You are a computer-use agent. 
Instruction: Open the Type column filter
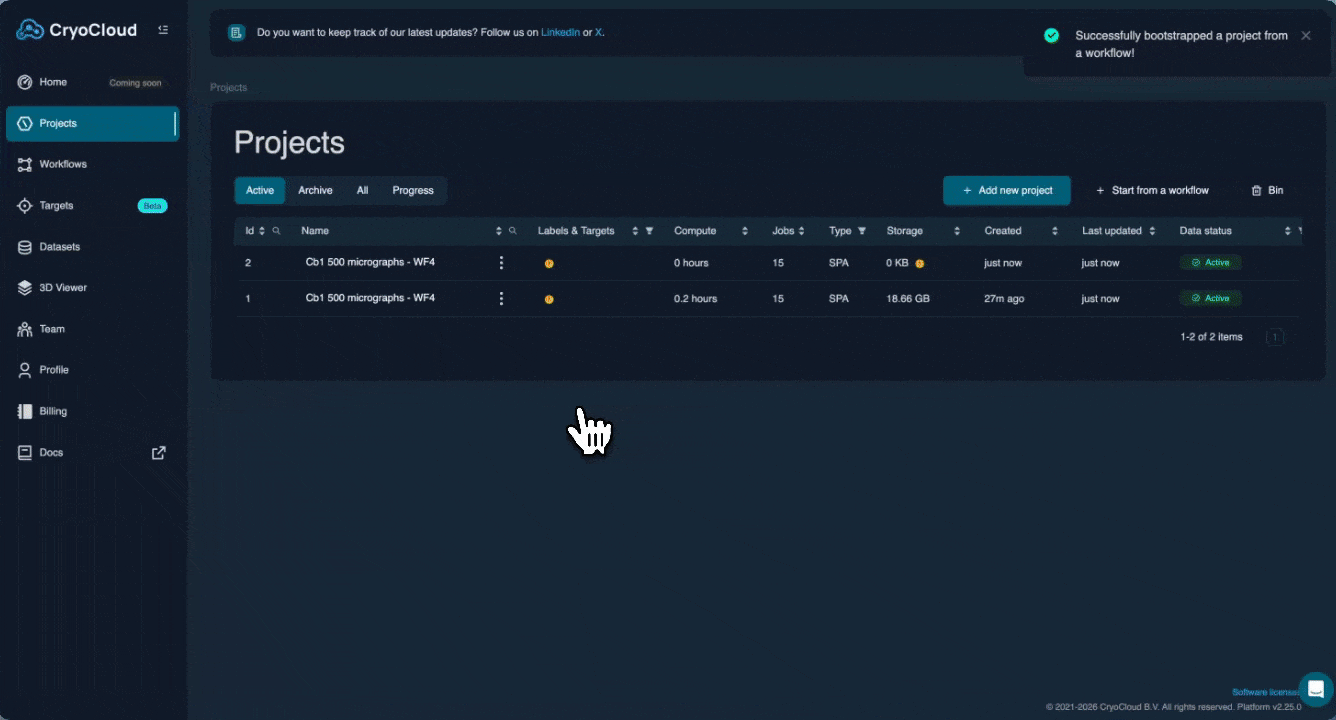tap(862, 231)
